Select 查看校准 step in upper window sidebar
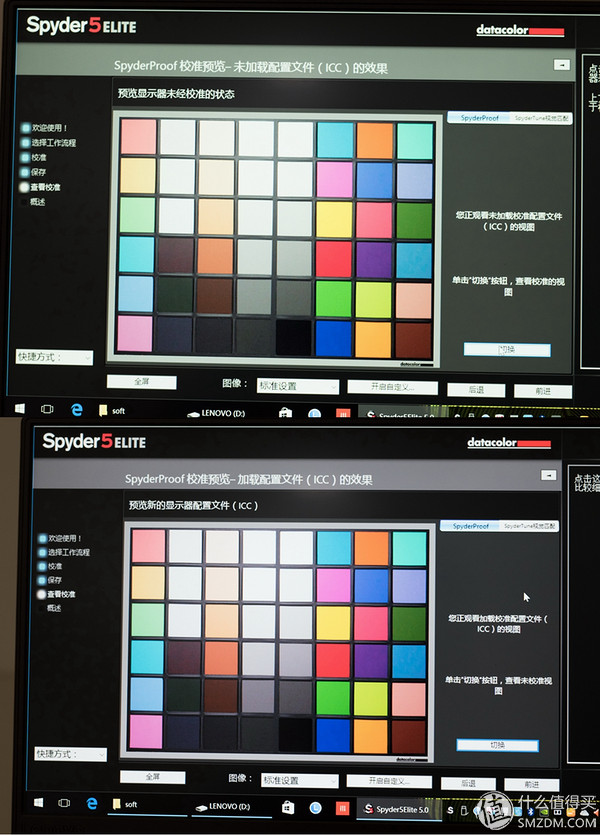Image resolution: width=600 pixels, height=835 pixels. click(x=40, y=187)
